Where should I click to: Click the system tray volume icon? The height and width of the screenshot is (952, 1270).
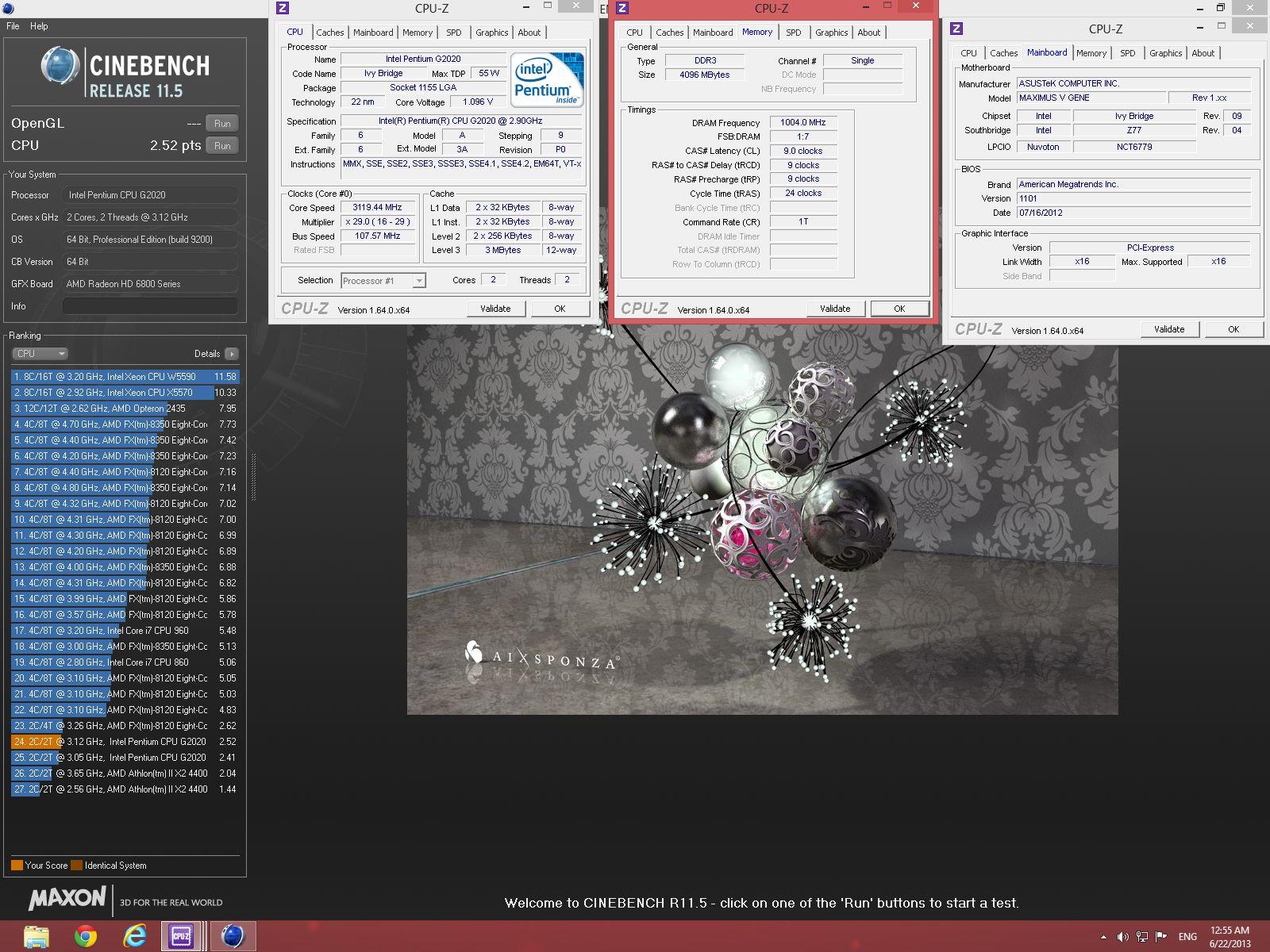[x=1122, y=937]
